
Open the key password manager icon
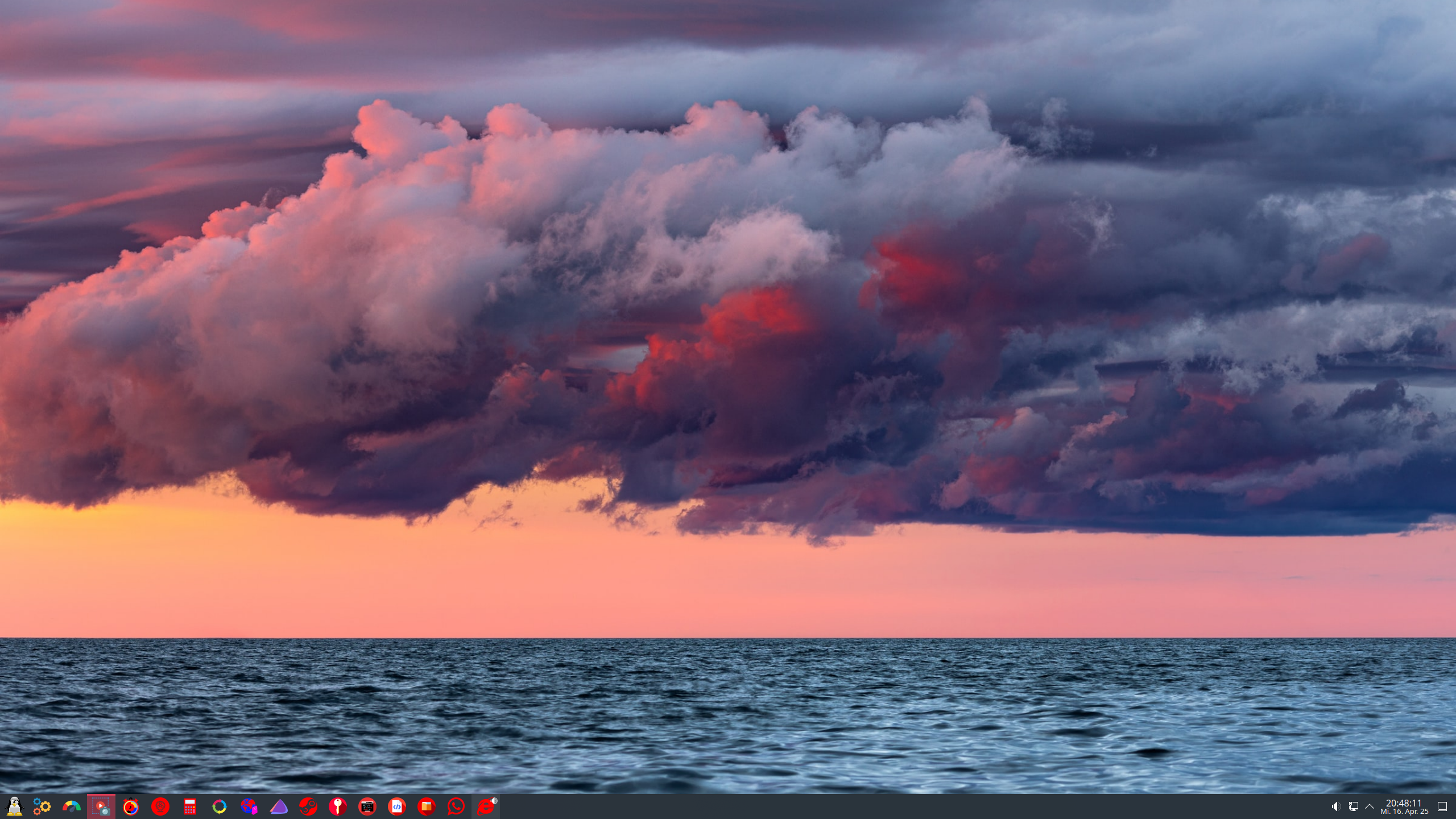point(338,806)
